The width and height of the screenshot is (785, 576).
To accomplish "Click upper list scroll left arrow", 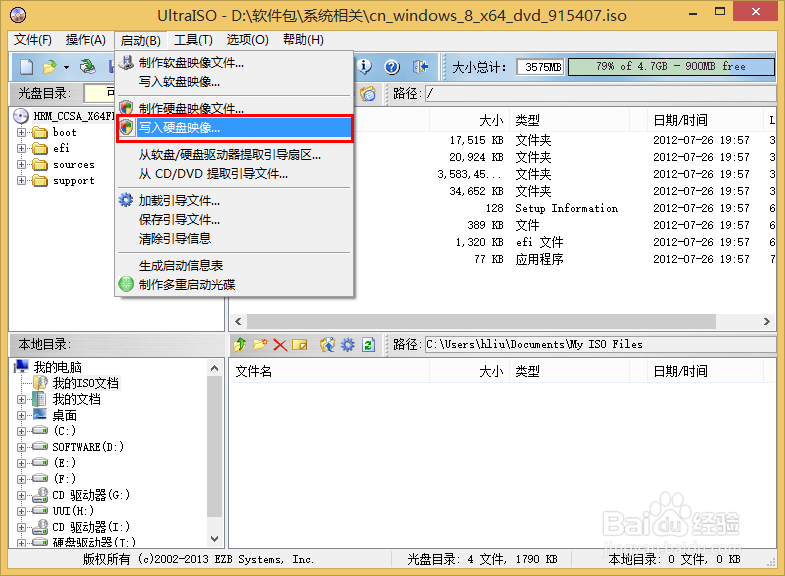I will 238,322.
